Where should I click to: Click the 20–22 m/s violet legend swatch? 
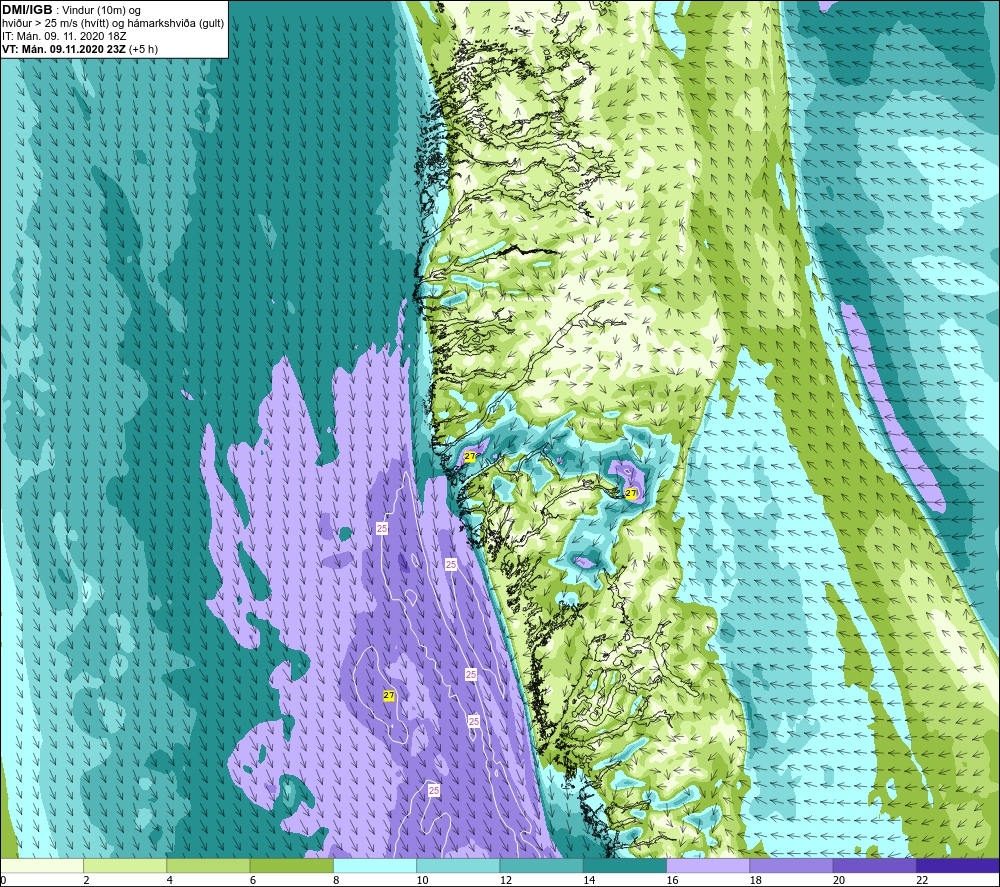(x=874, y=865)
